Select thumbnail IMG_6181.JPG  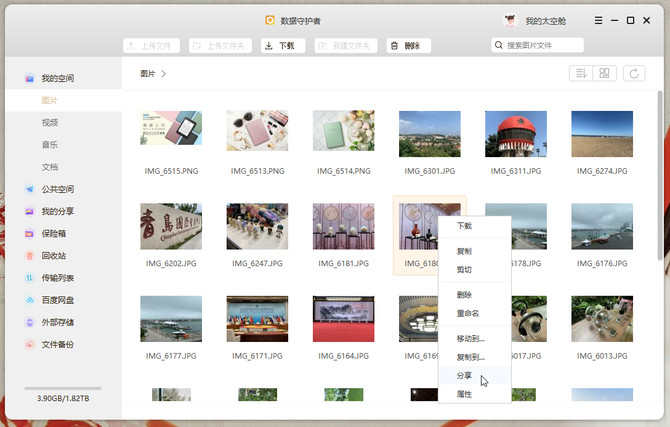344,227
